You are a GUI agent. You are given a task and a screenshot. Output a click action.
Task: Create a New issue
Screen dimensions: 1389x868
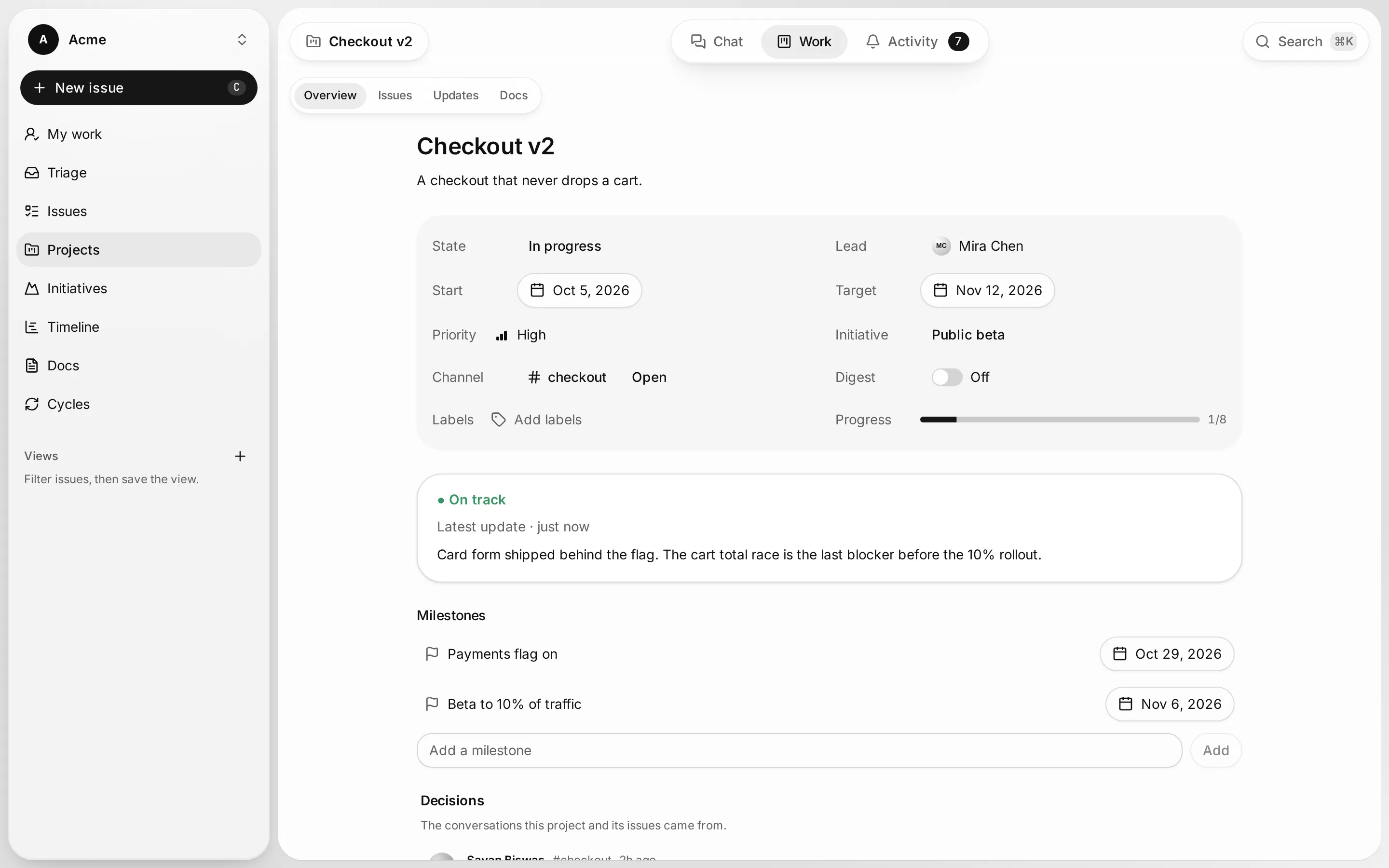point(138,88)
